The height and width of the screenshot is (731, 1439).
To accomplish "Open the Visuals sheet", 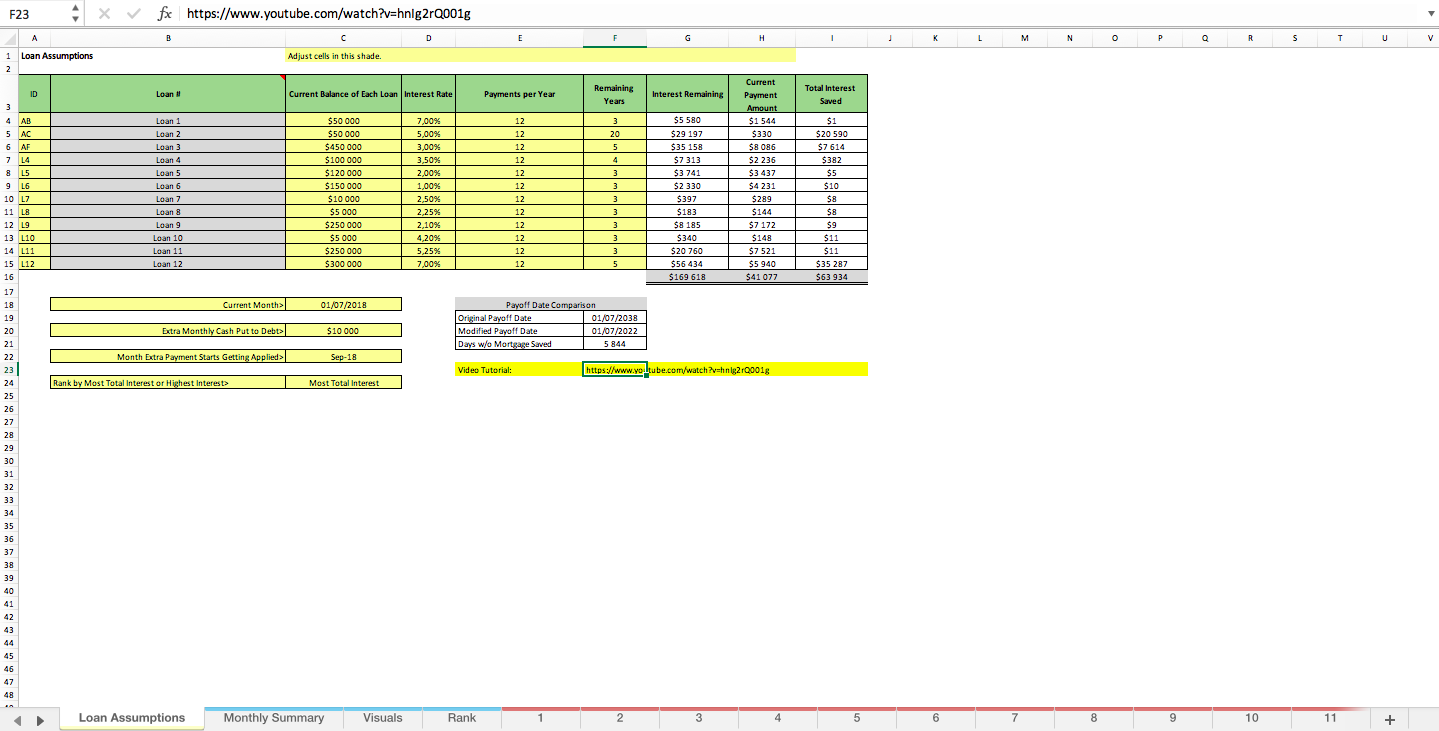I will 381,717.
